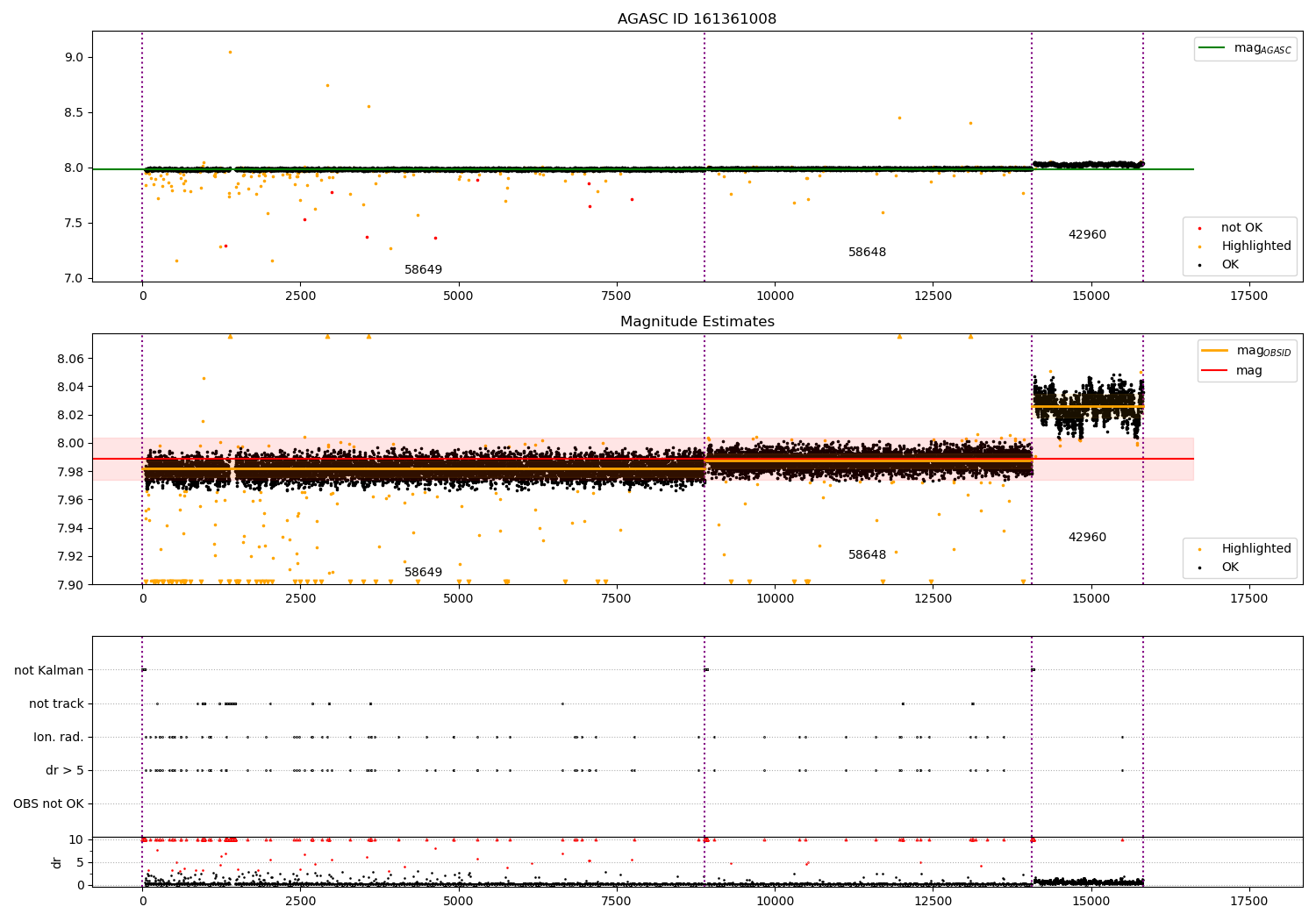Click the 9.0 y-axis tick of top plot
This screenshot has height=921, width=1316.
point(74,57)
